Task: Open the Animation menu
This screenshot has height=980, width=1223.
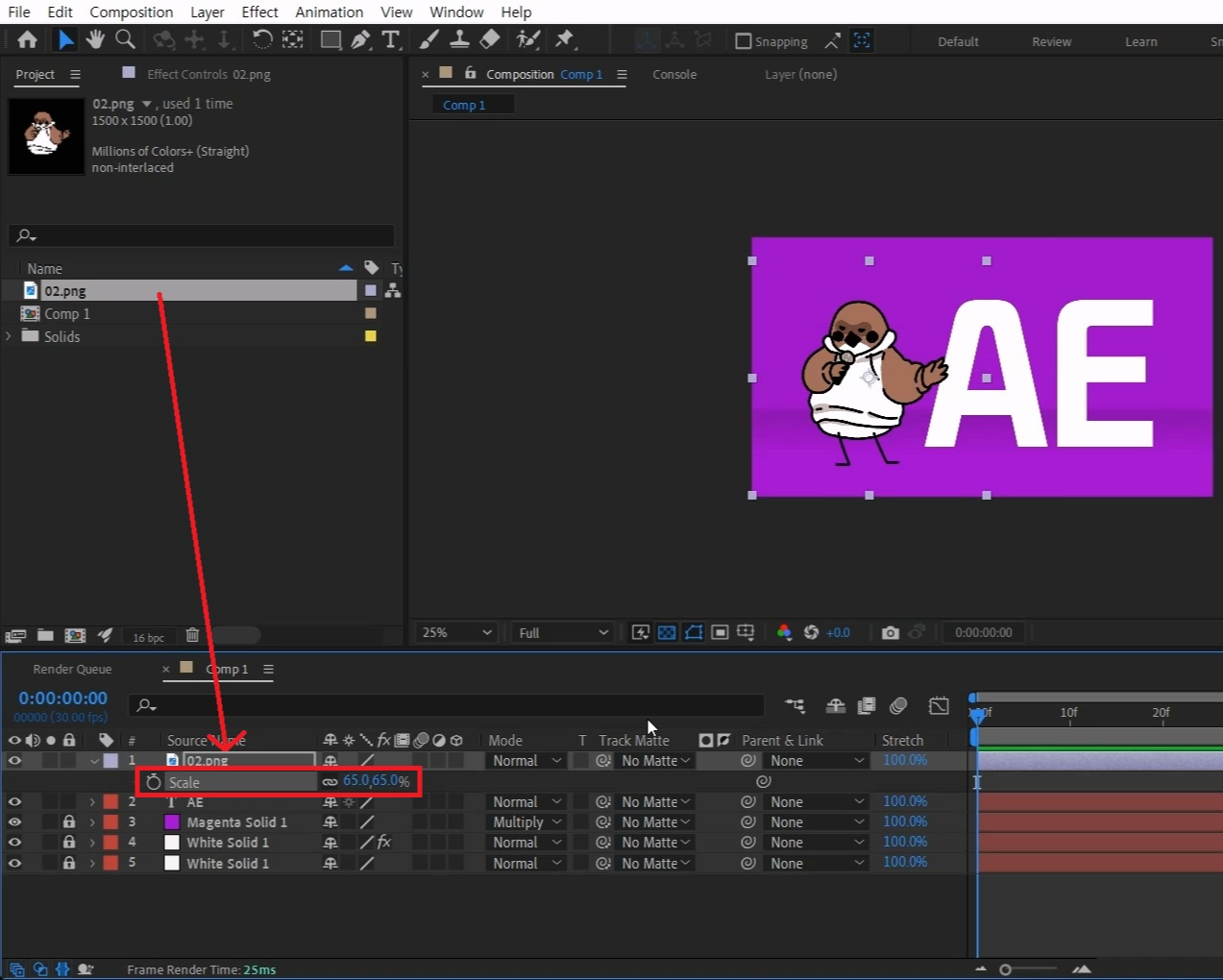Action: 329,12
